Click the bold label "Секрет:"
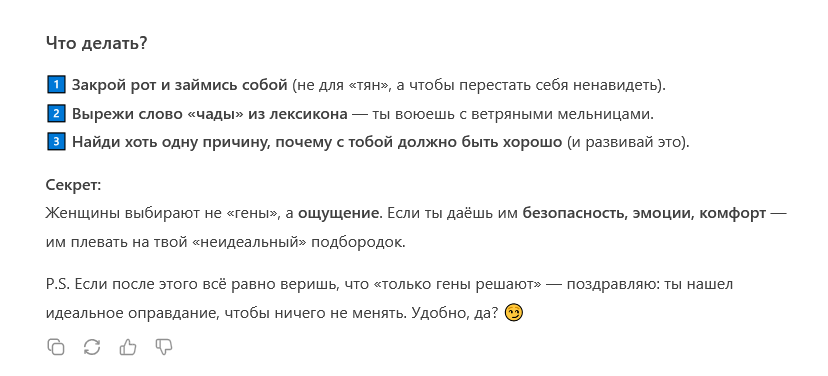828x376 pixels. pos(73,185)
